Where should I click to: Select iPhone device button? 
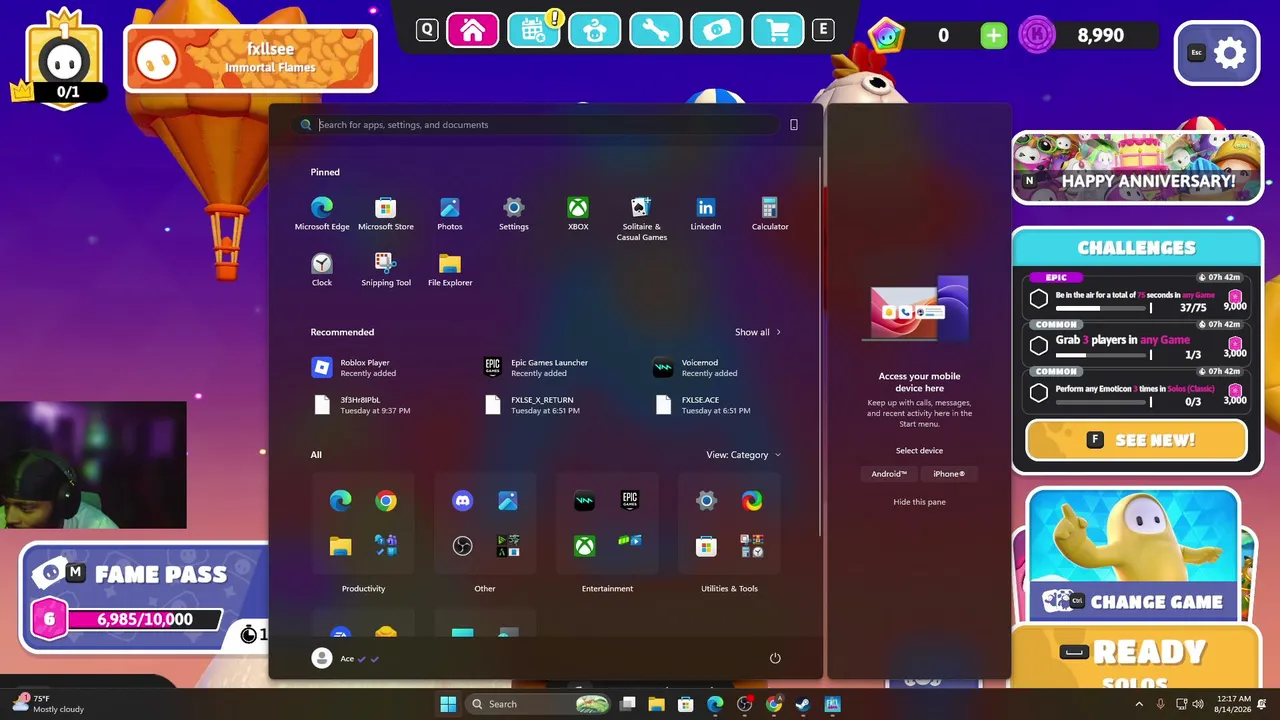pos(949,474)
